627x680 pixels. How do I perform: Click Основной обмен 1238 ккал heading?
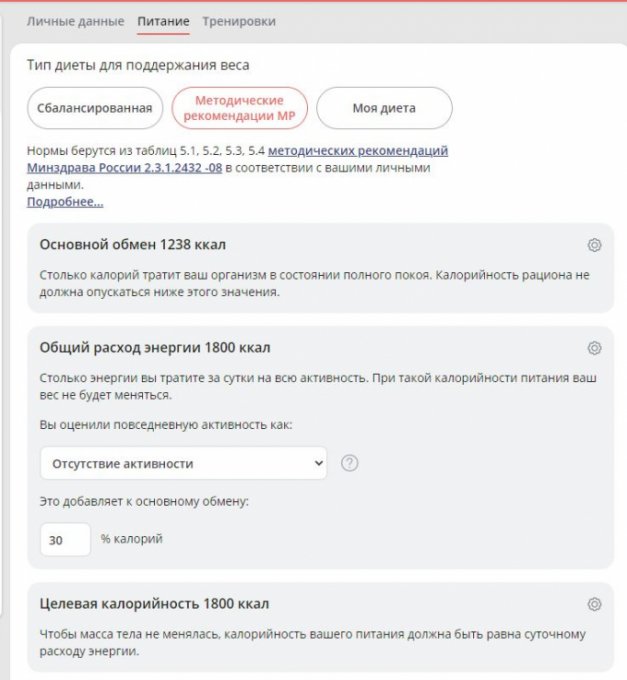pyautogui.click(x=133, y=245)
